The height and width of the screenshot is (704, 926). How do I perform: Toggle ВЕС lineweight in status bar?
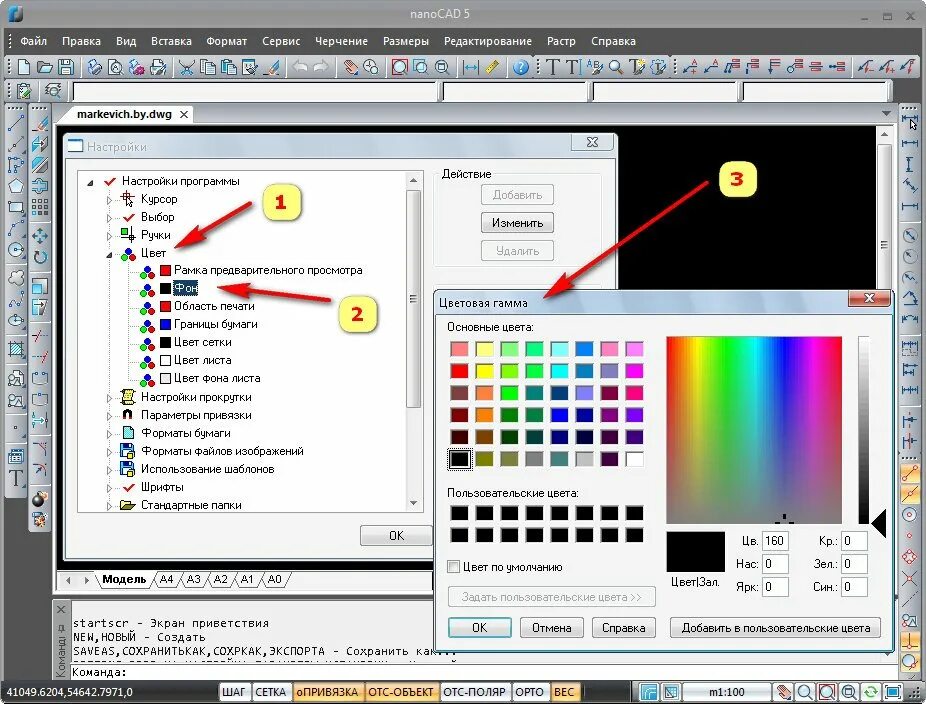pyautogui.click(x=564, y=692)
